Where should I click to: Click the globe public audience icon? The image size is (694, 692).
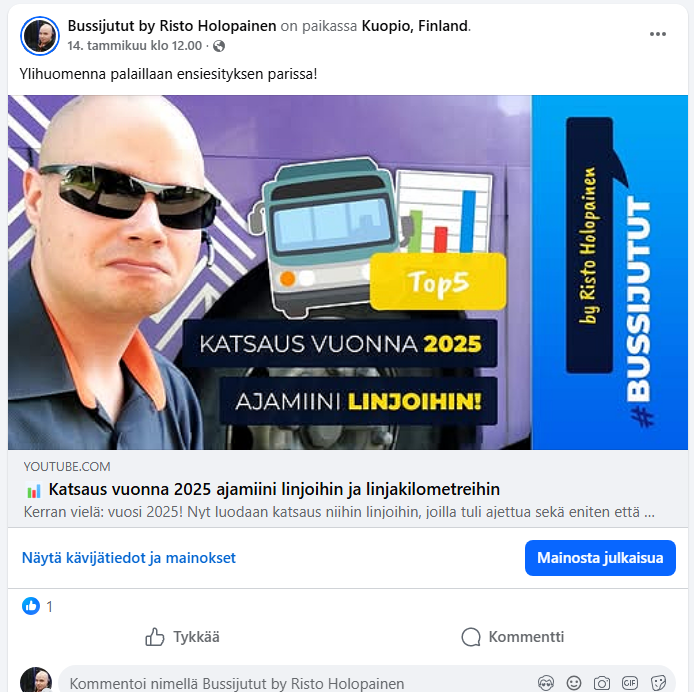219,46
